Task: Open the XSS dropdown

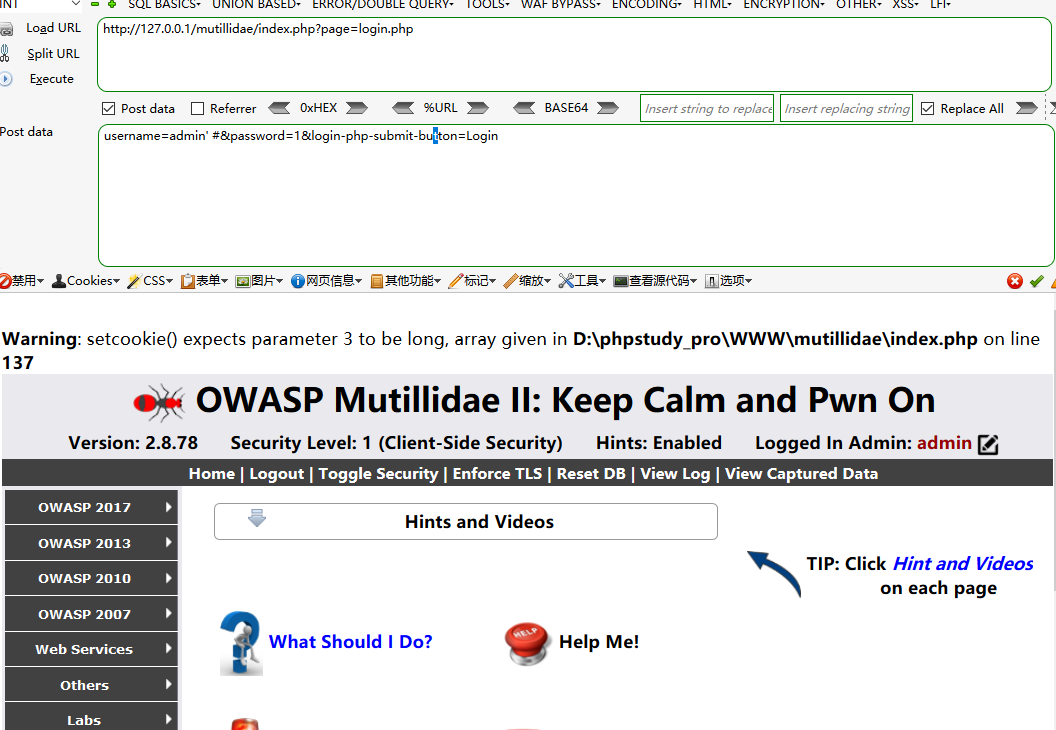Action: click(905, 4)
